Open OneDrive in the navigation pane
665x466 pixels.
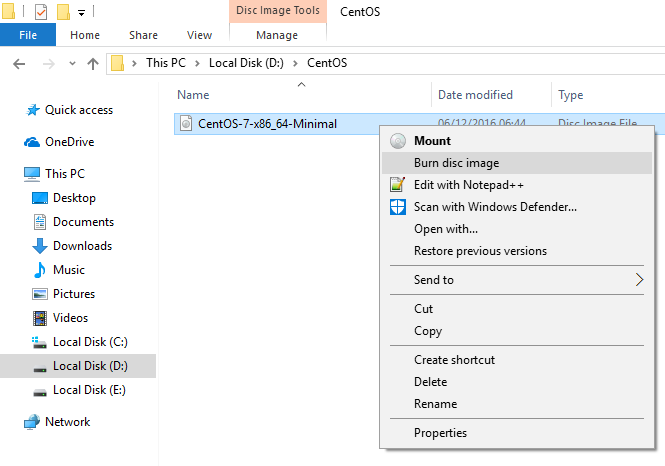point(70,142)
